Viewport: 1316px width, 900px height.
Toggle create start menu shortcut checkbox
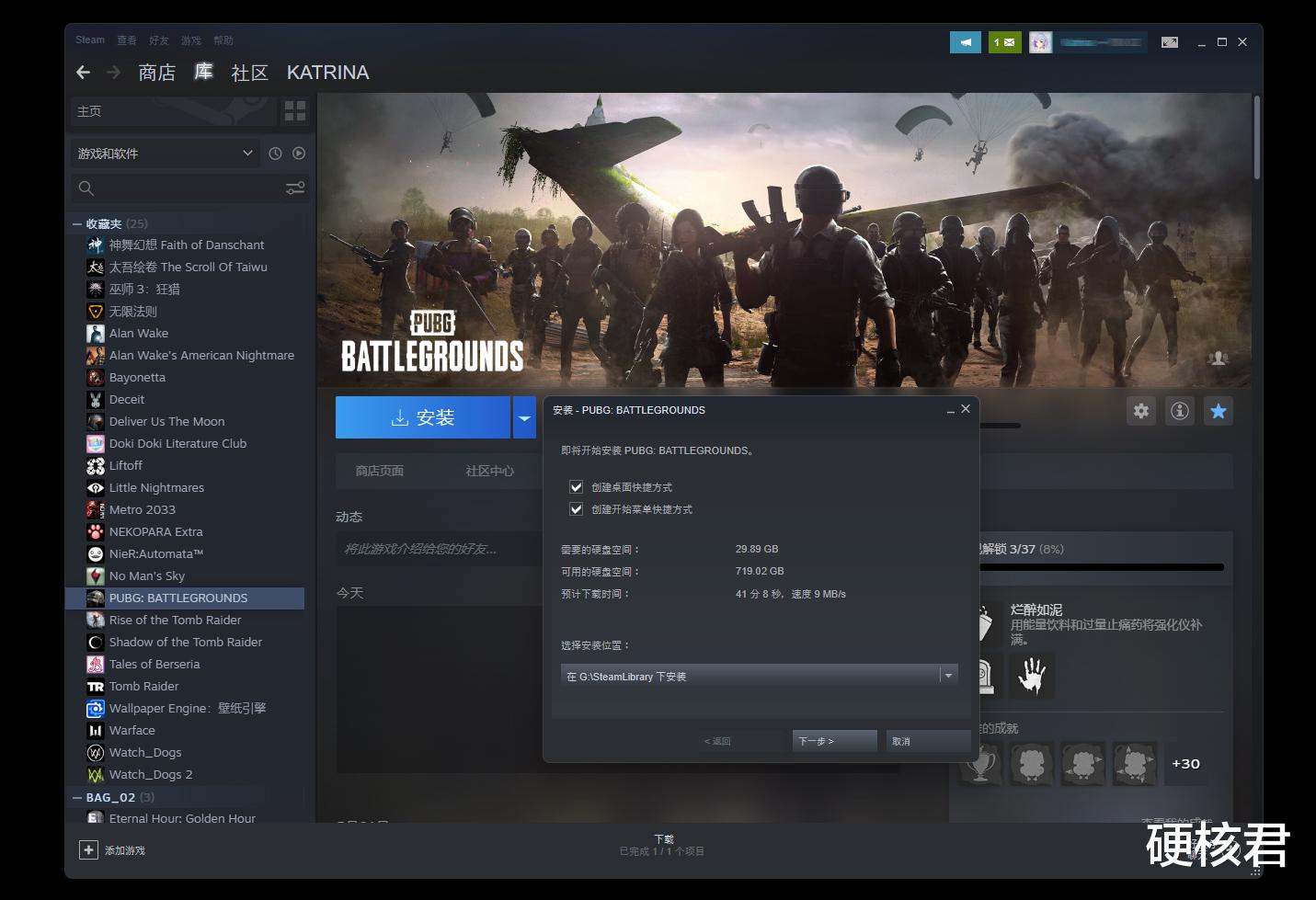click(577, 509)
